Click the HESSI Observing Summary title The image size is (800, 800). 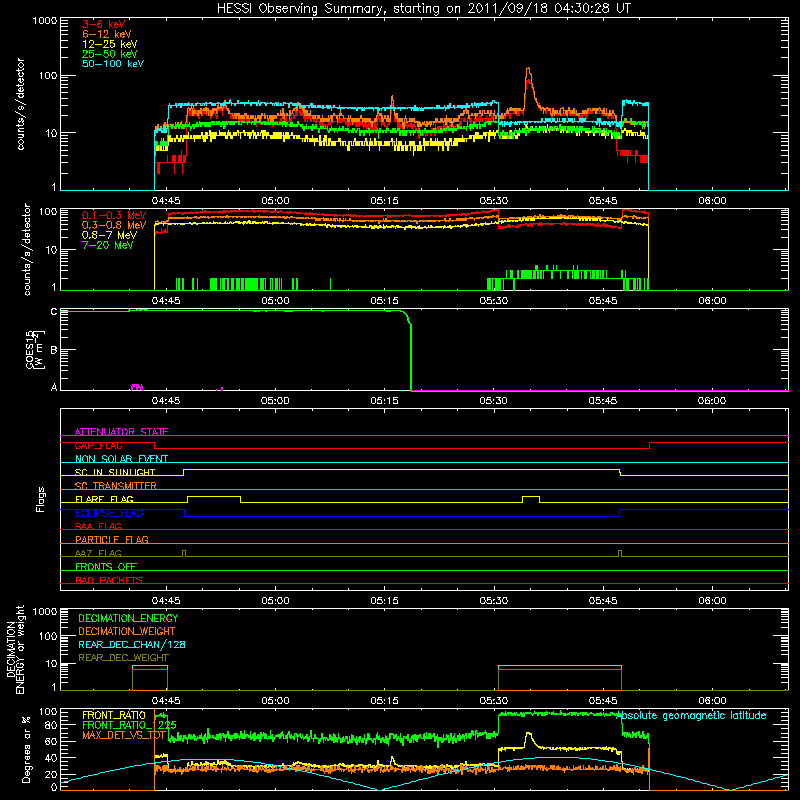click(x=424, y=9)
